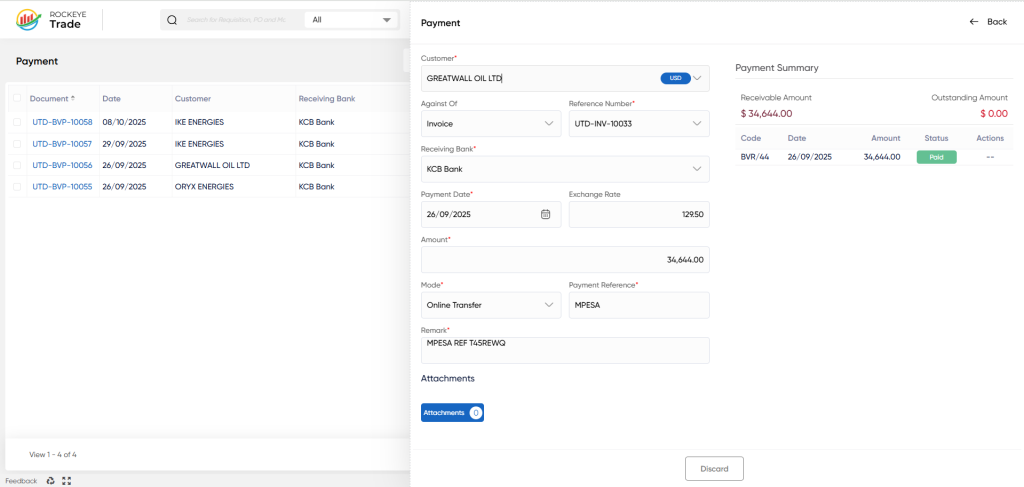Check the UTD-BVP-10058 row checkbox
Image resolution: width=1024 pixels, height=487 pixels.
coord(17,122)
